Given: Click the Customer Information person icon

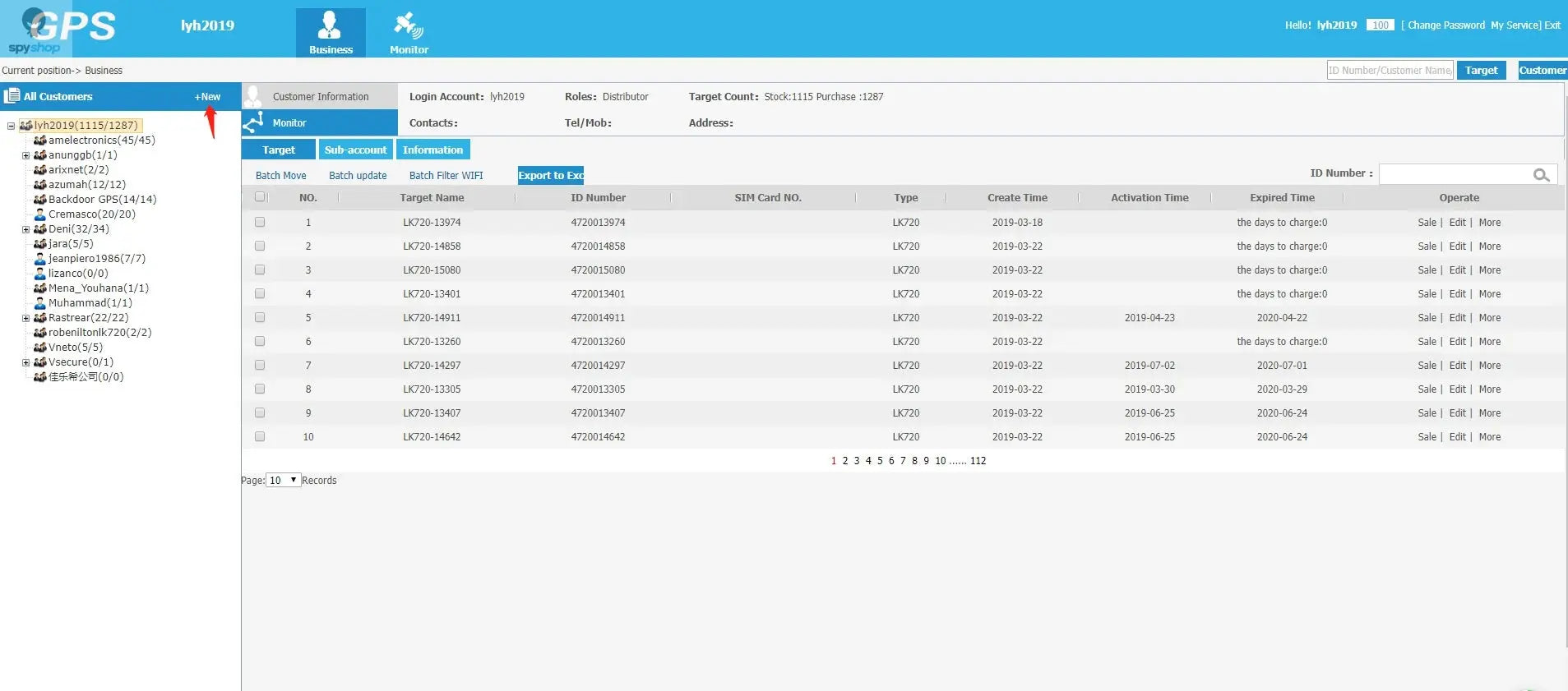Looking at the screenshot, I should (x=253, y=96).
